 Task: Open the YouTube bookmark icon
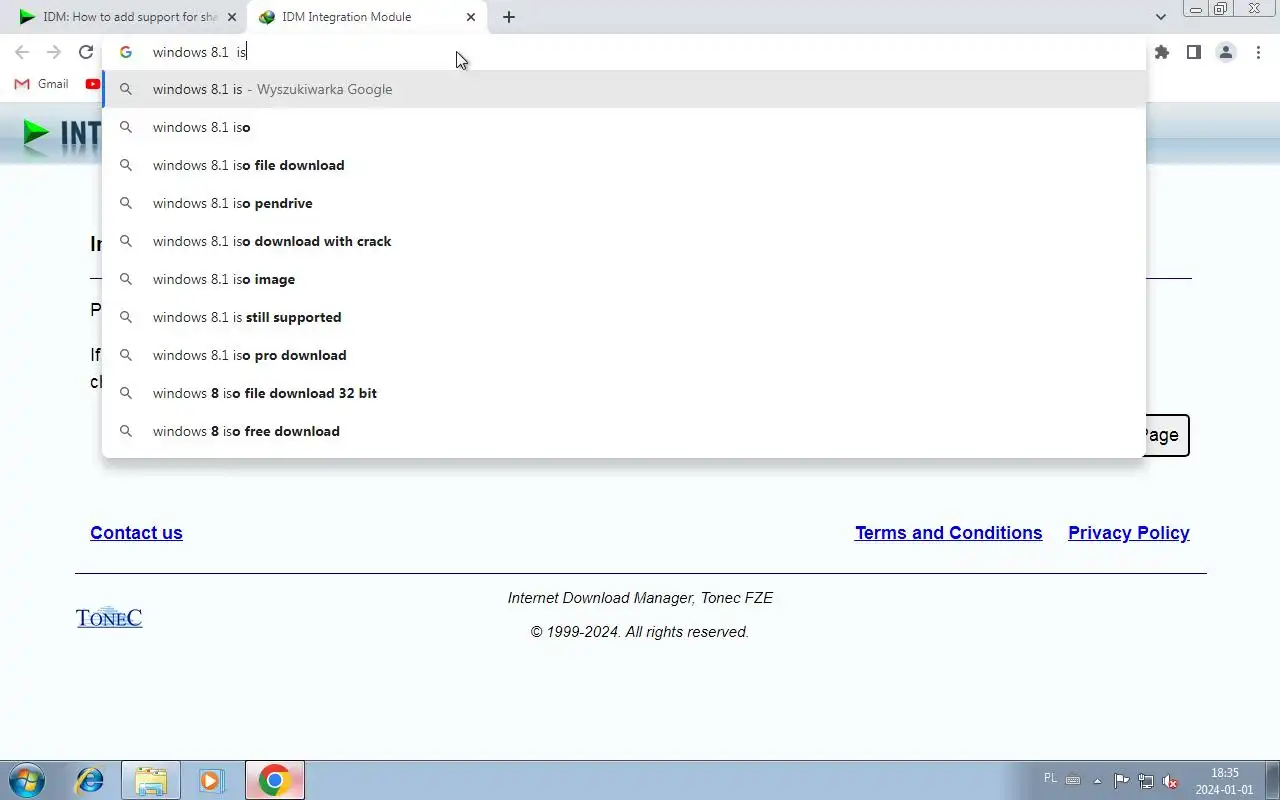coord(93,84)
